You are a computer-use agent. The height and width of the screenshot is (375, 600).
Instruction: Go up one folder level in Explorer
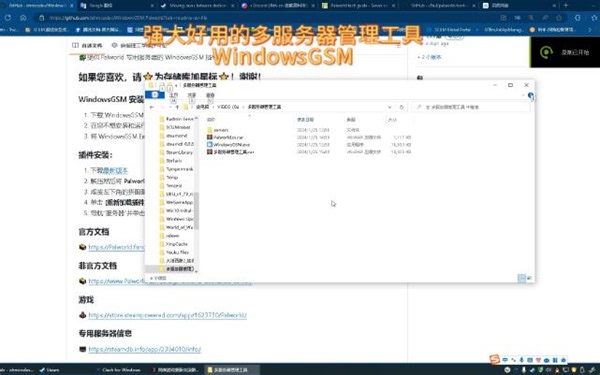pos(177,107)
